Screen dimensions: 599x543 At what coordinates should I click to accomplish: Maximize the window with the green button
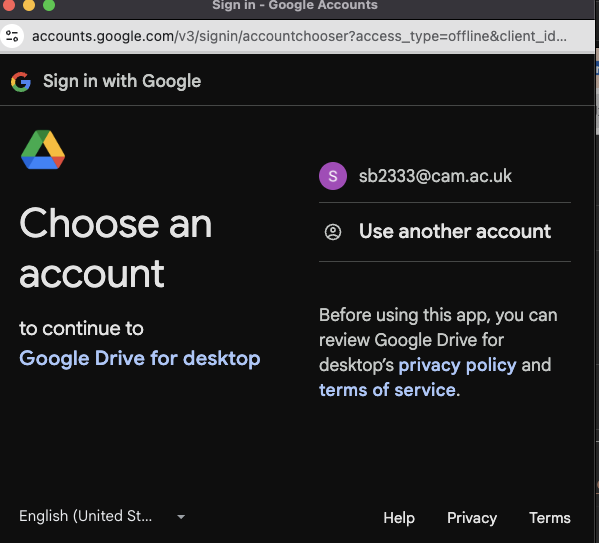click(x=49, y=5)
